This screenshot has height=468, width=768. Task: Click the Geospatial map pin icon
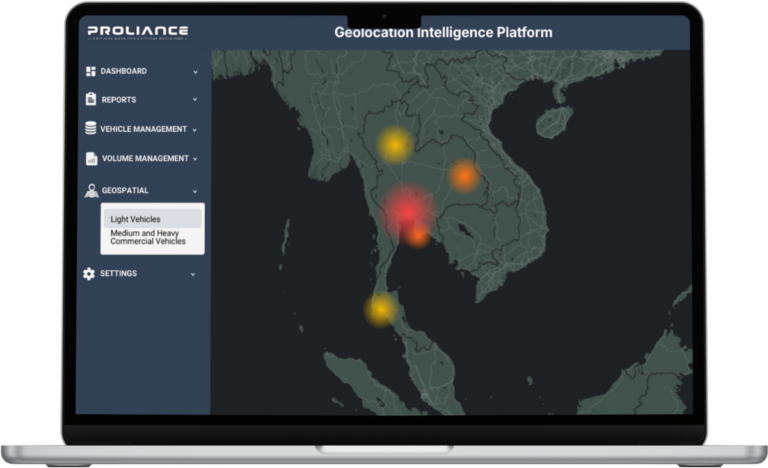click(92, 191)
